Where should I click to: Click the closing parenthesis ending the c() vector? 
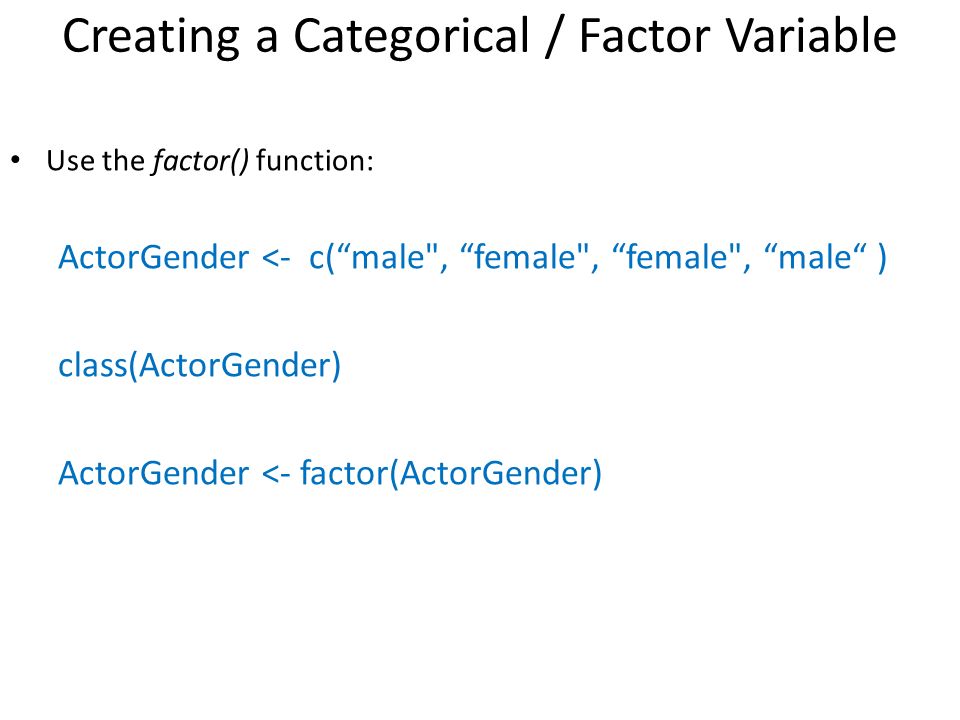(x=882, y=258)
